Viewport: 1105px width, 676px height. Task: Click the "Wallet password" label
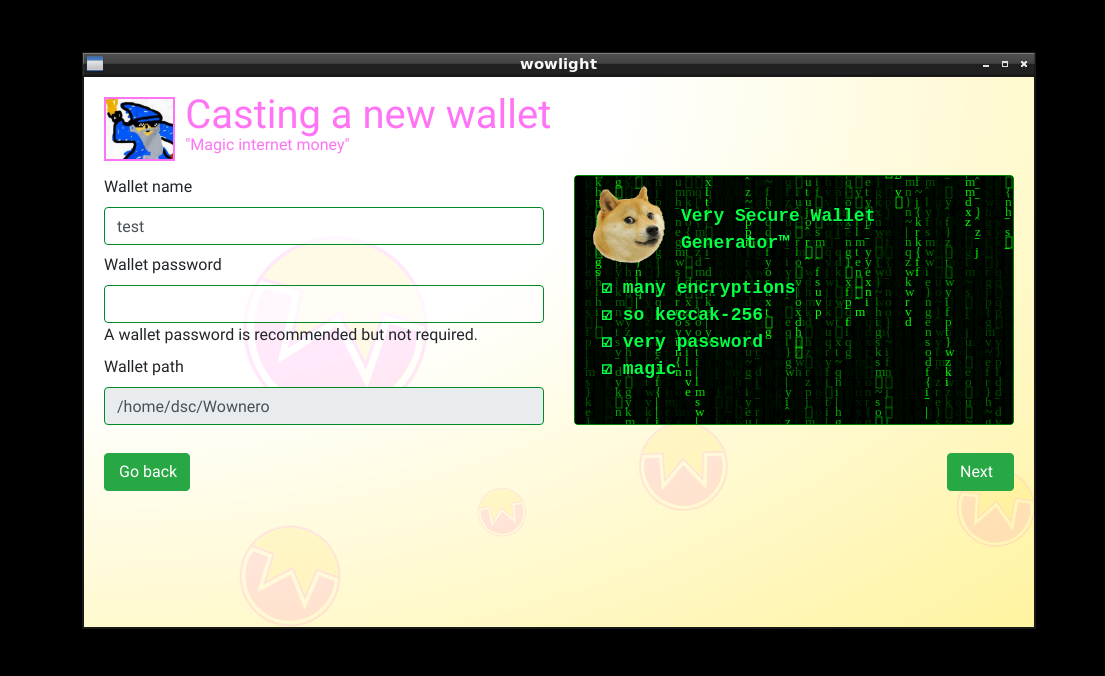163,264
